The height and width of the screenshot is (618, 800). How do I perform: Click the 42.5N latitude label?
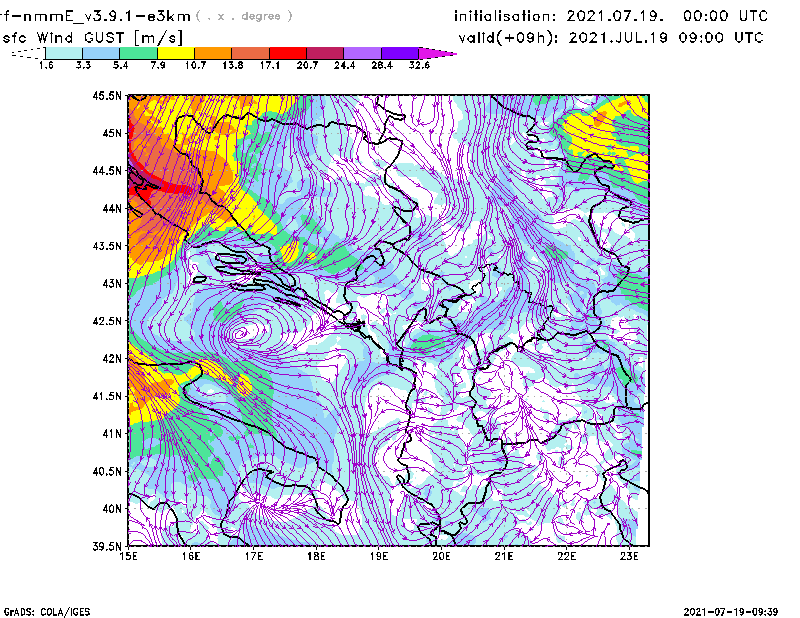point(107,321)
